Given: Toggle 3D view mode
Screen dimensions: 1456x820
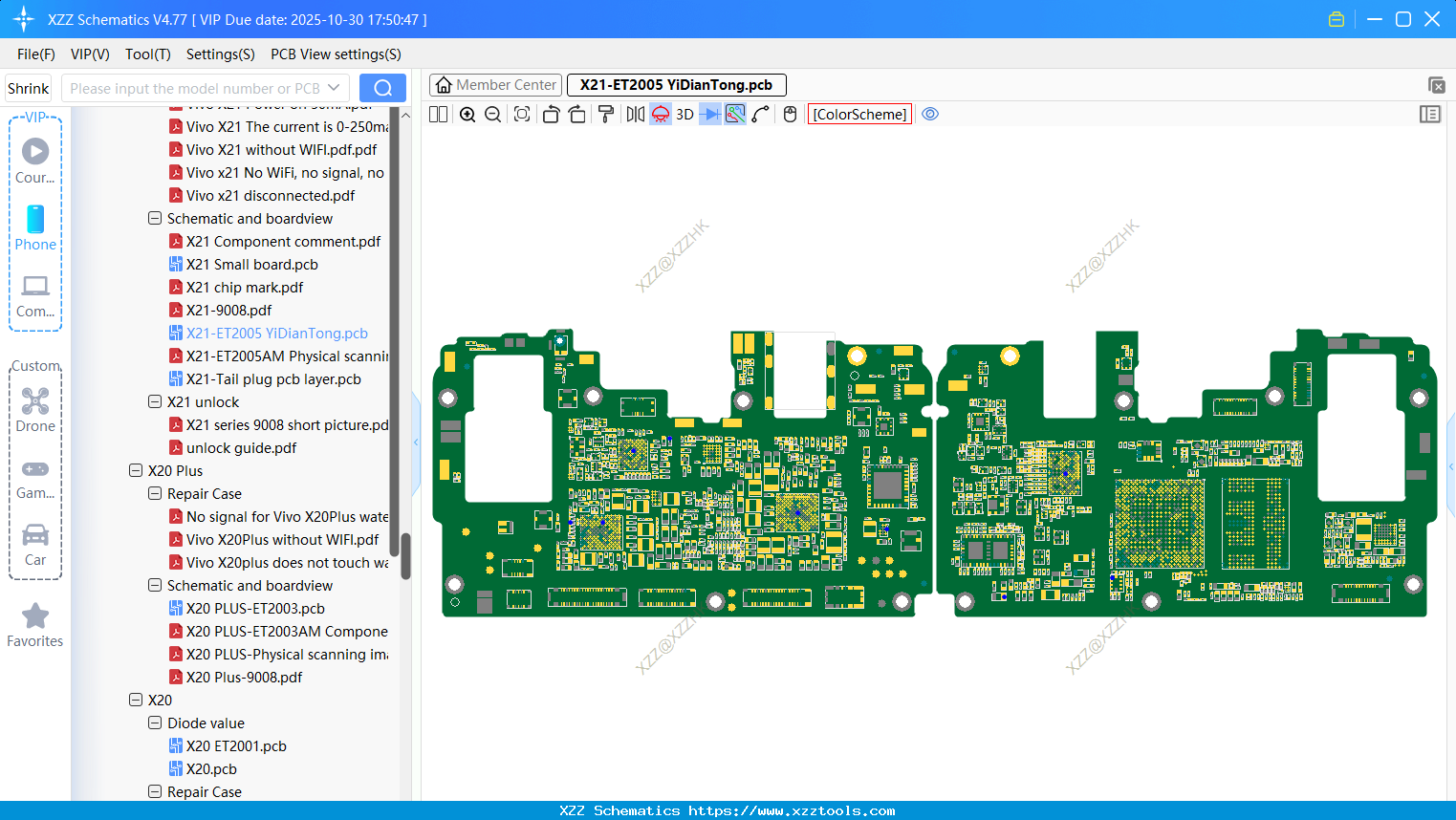Looking at the screenshot, I should [685, 115].
